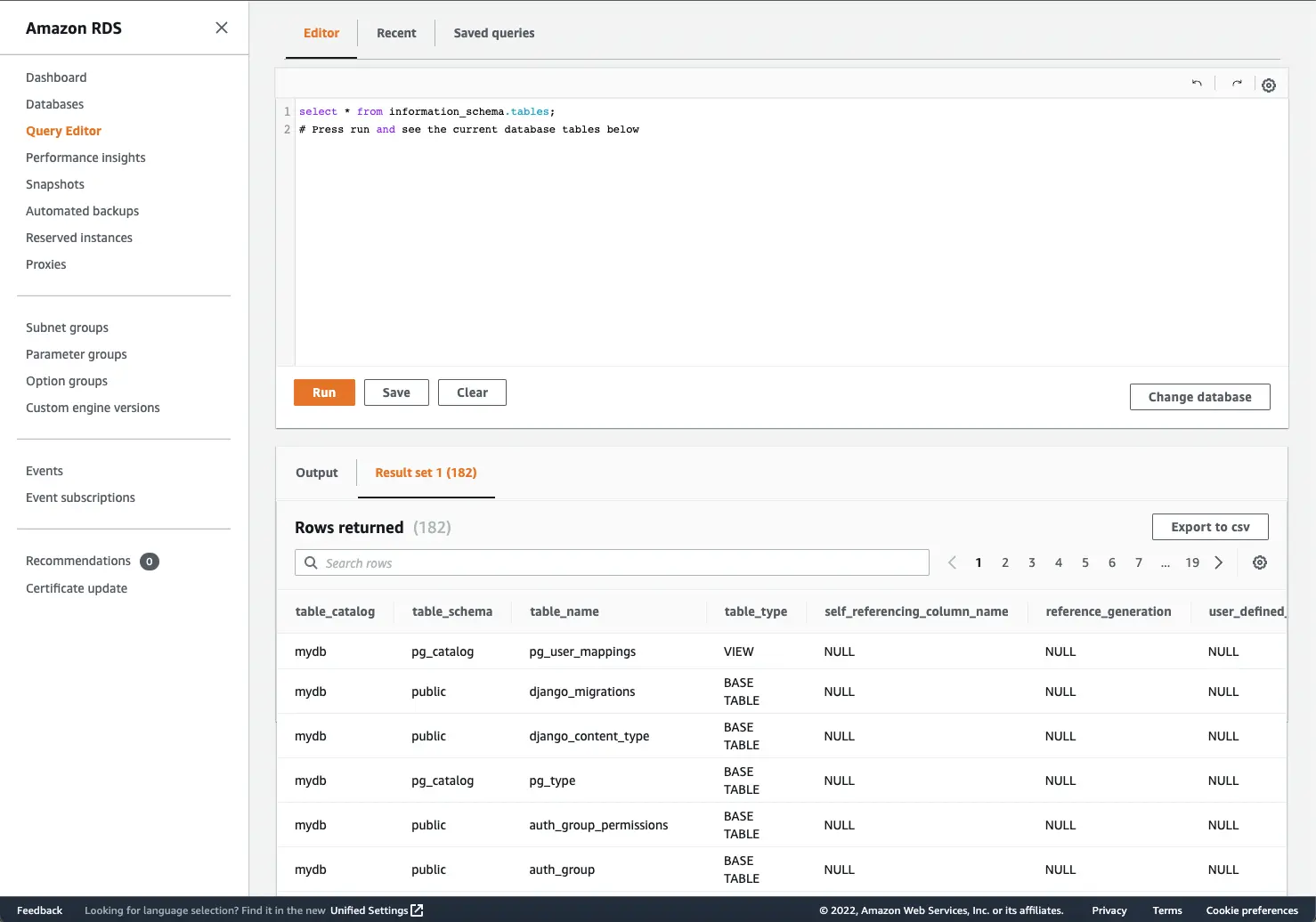Open Snapshots page
Viewport: 1316px width, 922px height.
[55, 184]
